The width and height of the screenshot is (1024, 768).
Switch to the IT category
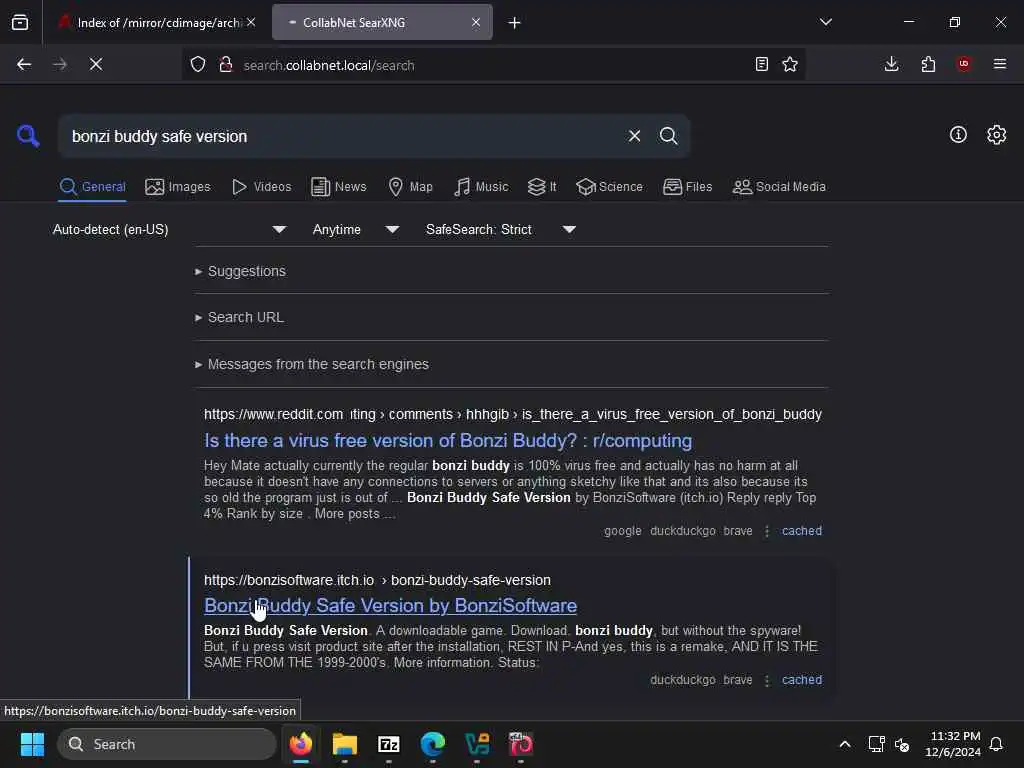click(x=542, y=187)
